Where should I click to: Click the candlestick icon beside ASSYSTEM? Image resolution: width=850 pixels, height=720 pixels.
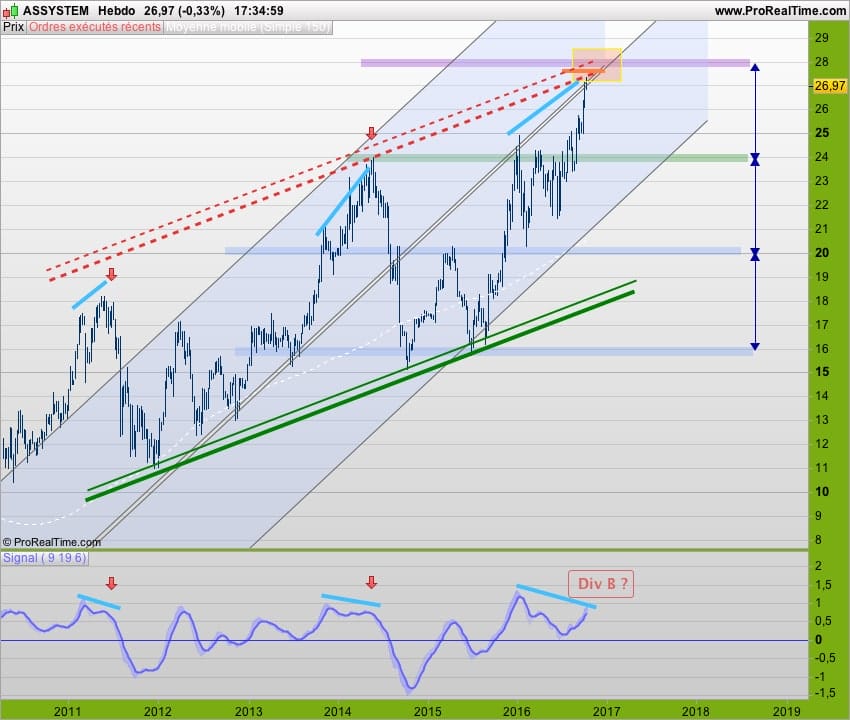tap(10, 10)
